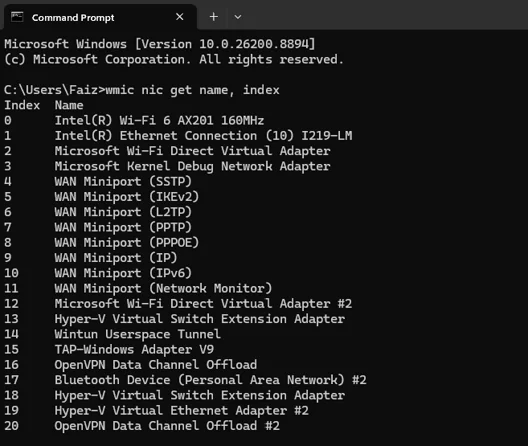Click the Command Prompt tab icon
Screen dimensions: 528x446
17,17
